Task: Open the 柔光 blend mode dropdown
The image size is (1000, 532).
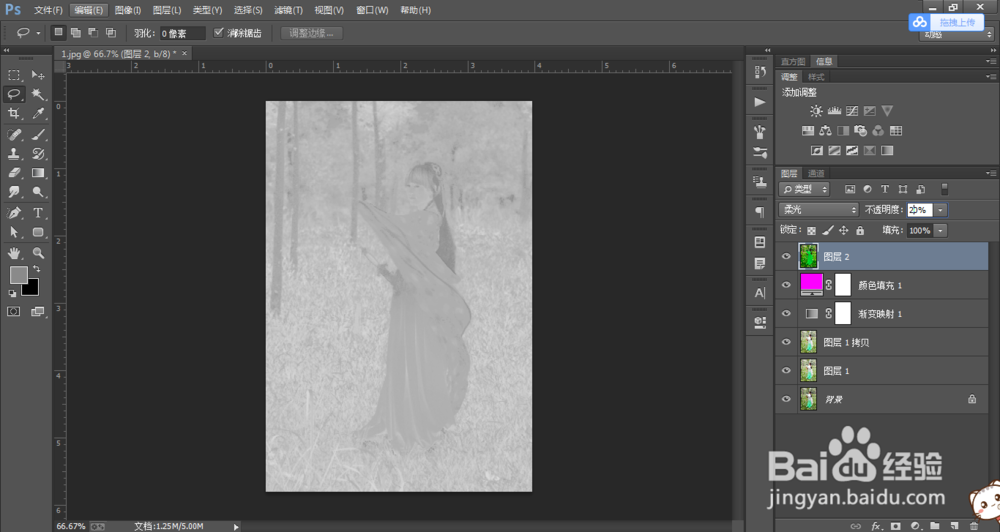Action: point(819,209)
